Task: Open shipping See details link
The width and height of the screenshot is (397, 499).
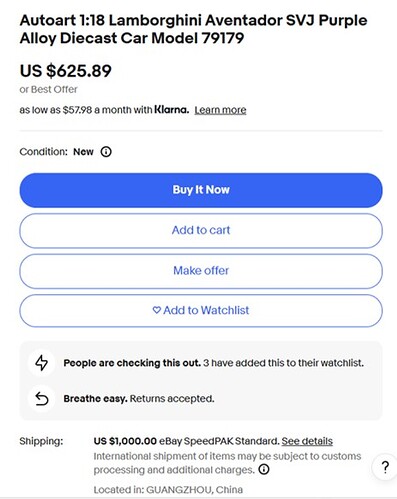Action: (x=307, y=441)
